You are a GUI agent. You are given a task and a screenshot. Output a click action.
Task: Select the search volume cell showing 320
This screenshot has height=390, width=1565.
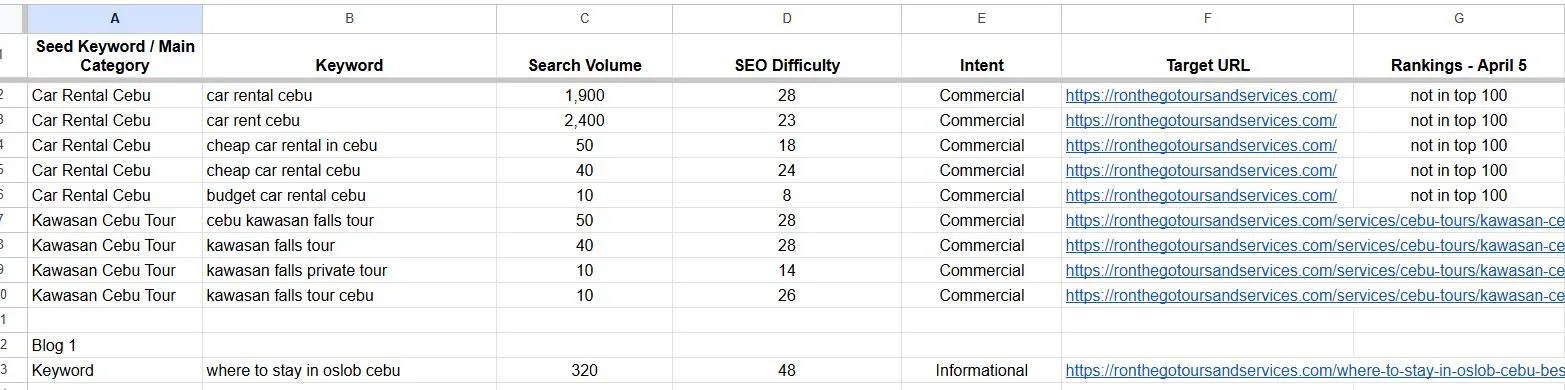(585, 371)
